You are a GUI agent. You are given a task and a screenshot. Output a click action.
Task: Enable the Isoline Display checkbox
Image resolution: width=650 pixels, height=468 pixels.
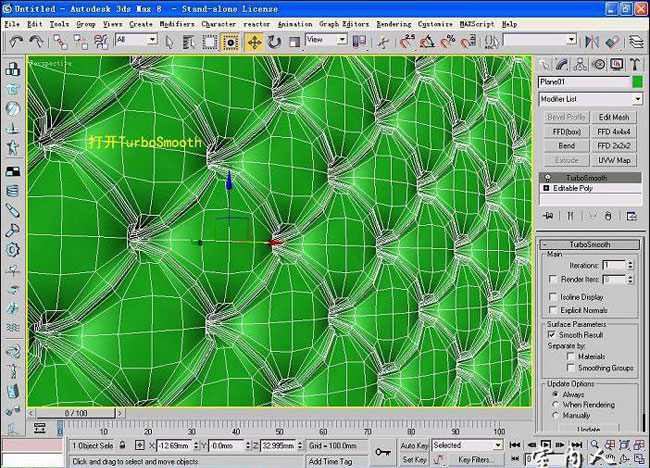click(553, 297)
